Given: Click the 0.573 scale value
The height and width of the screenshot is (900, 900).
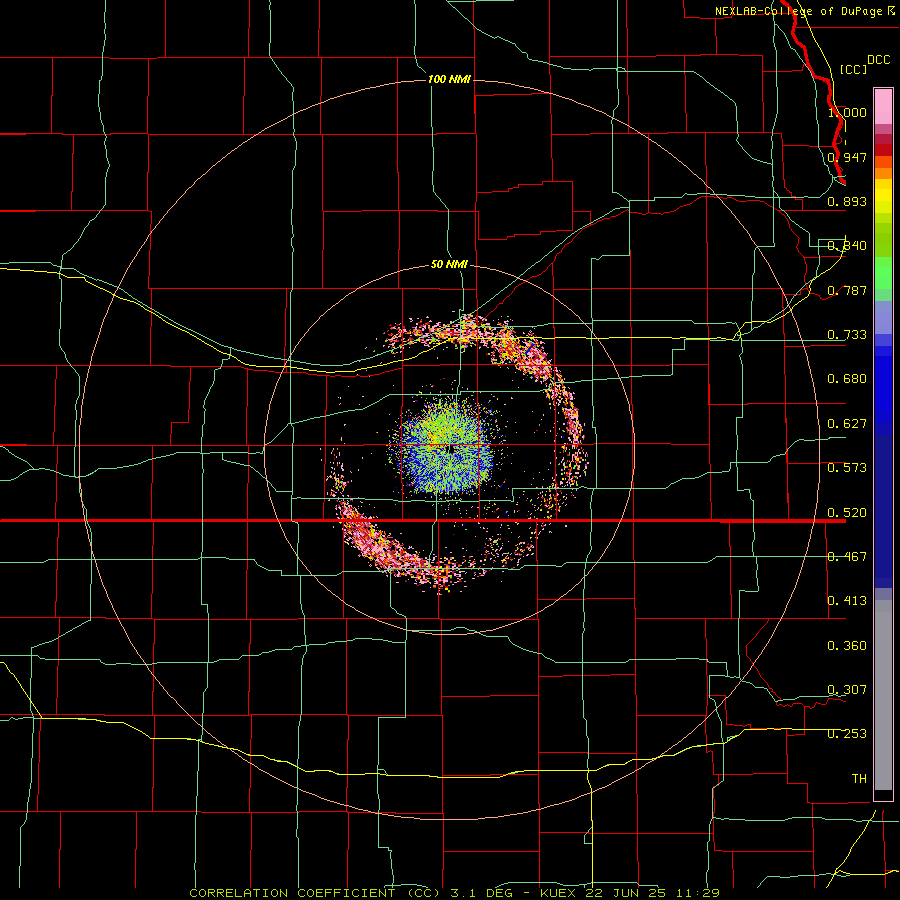Looking at the screenshot, I should (847, 468).
